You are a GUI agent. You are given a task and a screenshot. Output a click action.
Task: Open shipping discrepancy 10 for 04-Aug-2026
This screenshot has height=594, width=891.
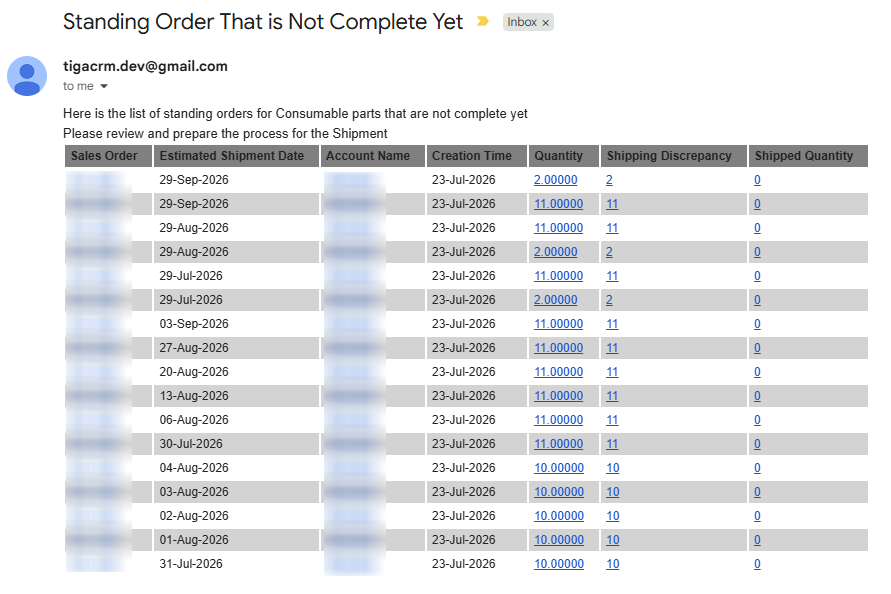613,468
